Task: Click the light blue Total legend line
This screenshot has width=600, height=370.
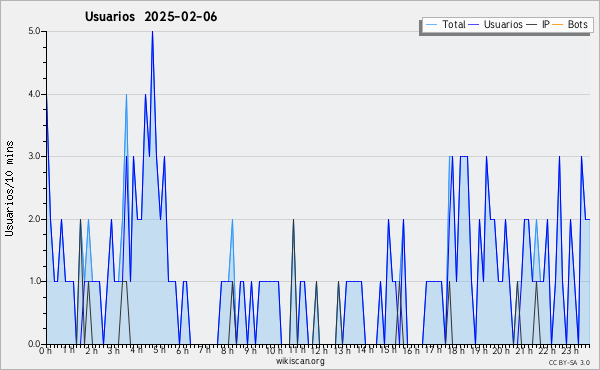Action: click(x=432, y=25)
